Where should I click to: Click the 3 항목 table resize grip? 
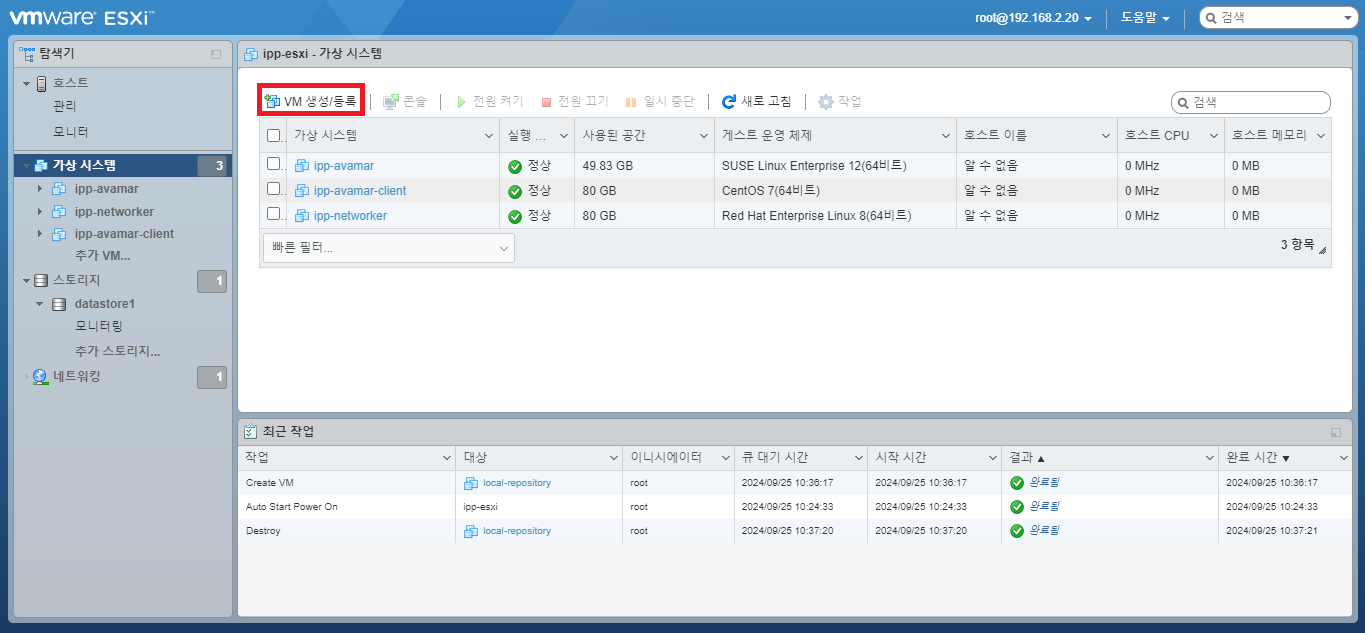[x=1322, y=251]
